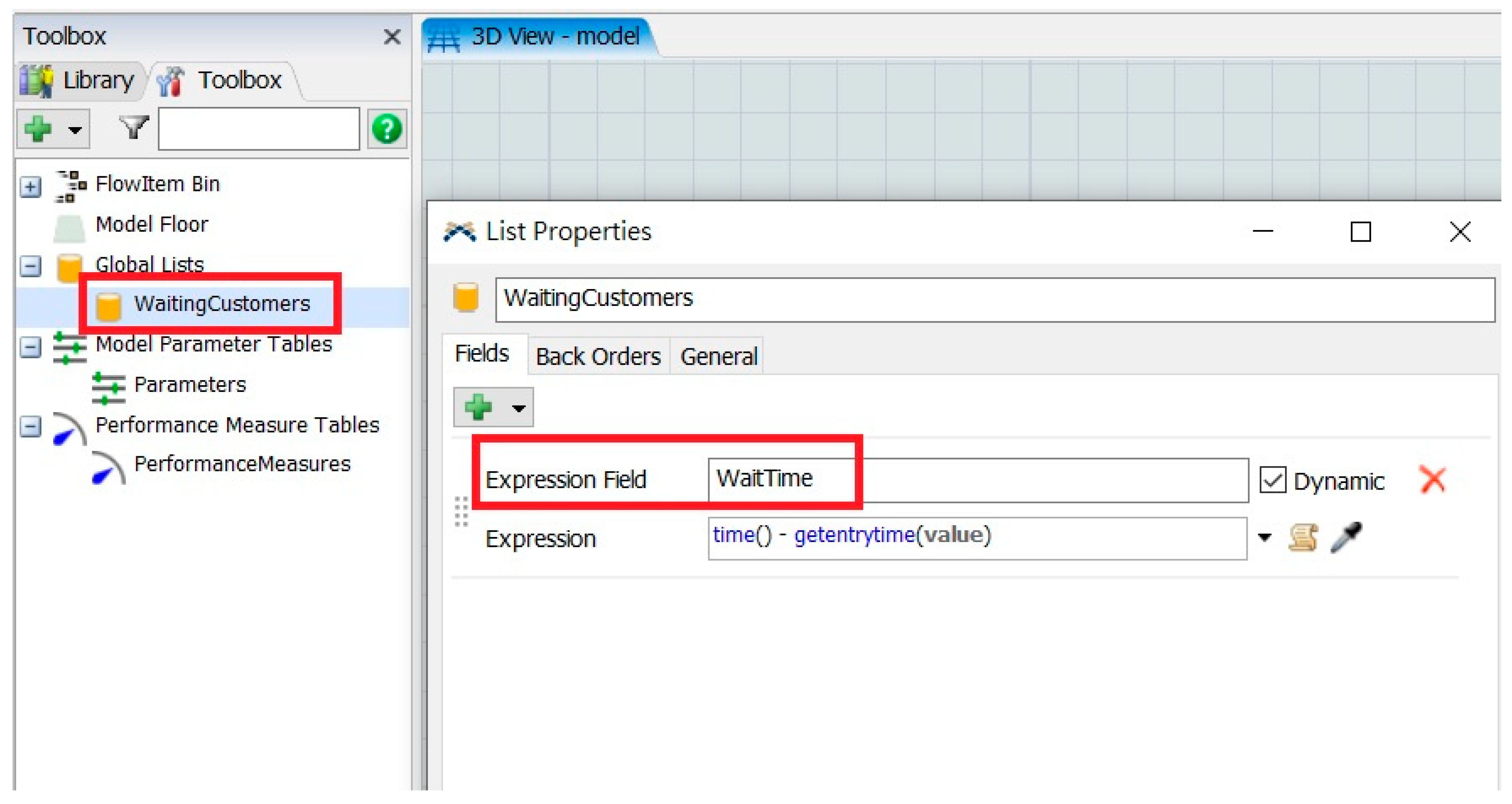
Task: Click the green plus add button in Toolbox
Action: click(39, 129)
